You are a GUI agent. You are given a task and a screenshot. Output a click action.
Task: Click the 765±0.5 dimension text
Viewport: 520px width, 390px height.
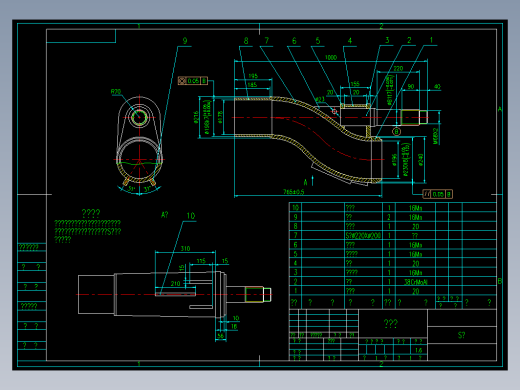[294, 192]
